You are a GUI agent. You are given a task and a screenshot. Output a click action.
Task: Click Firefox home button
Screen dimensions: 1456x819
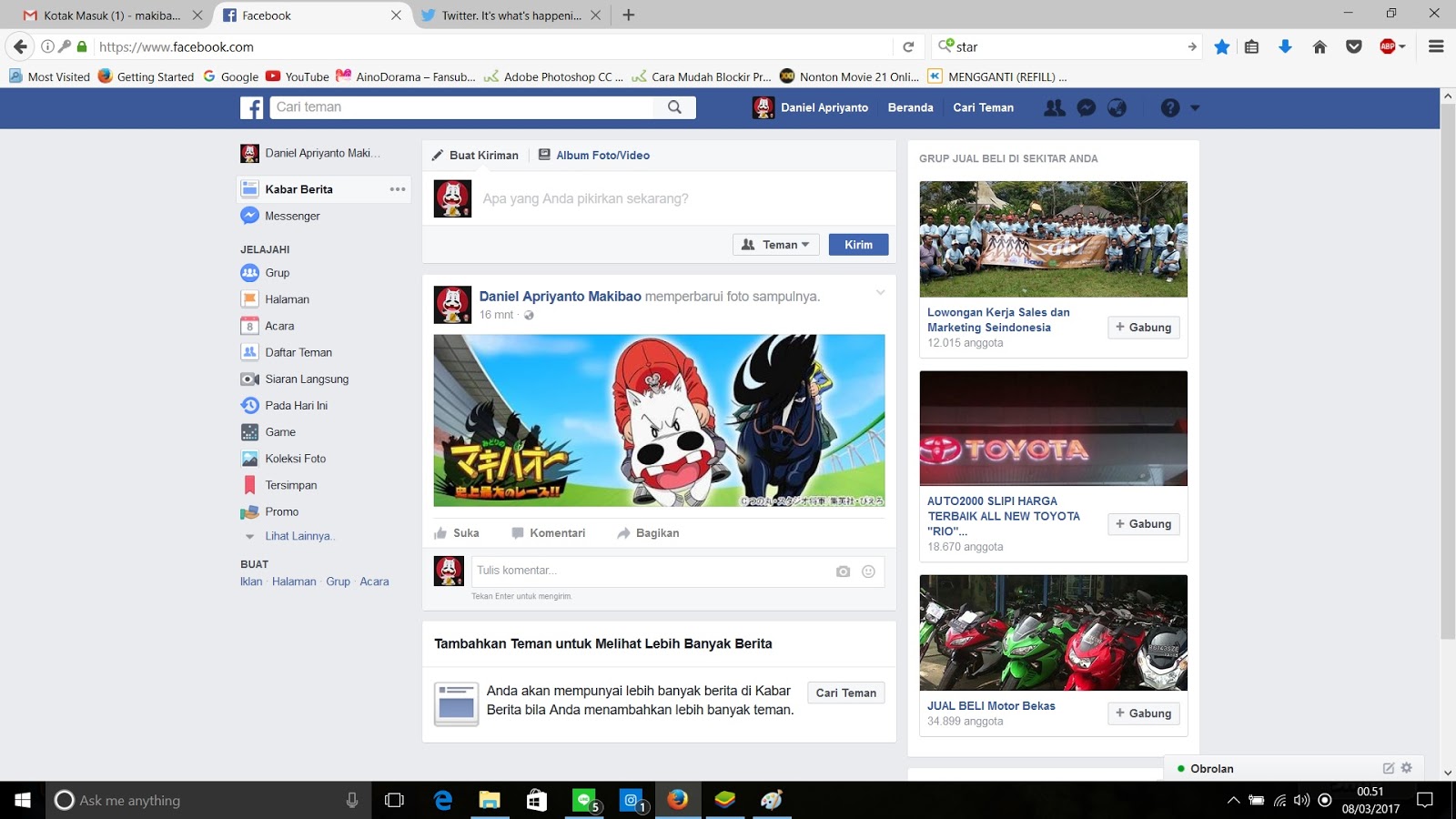pyautogui.click(x=1319, y=46)
